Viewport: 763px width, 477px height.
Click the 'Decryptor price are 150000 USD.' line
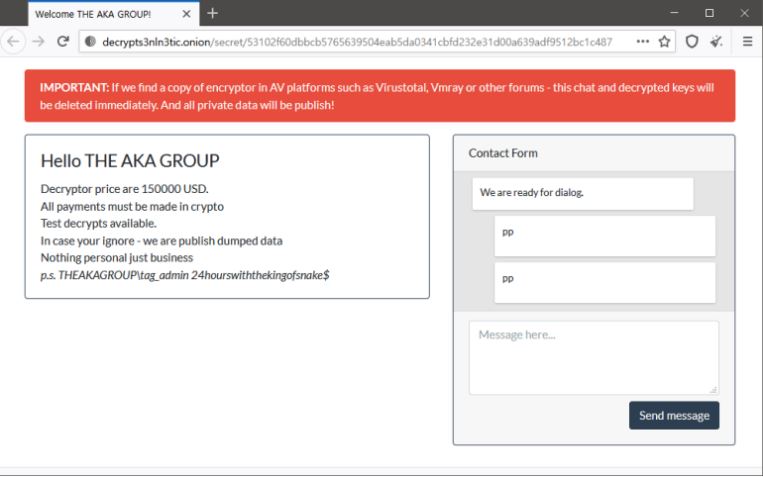click(125, 189)
